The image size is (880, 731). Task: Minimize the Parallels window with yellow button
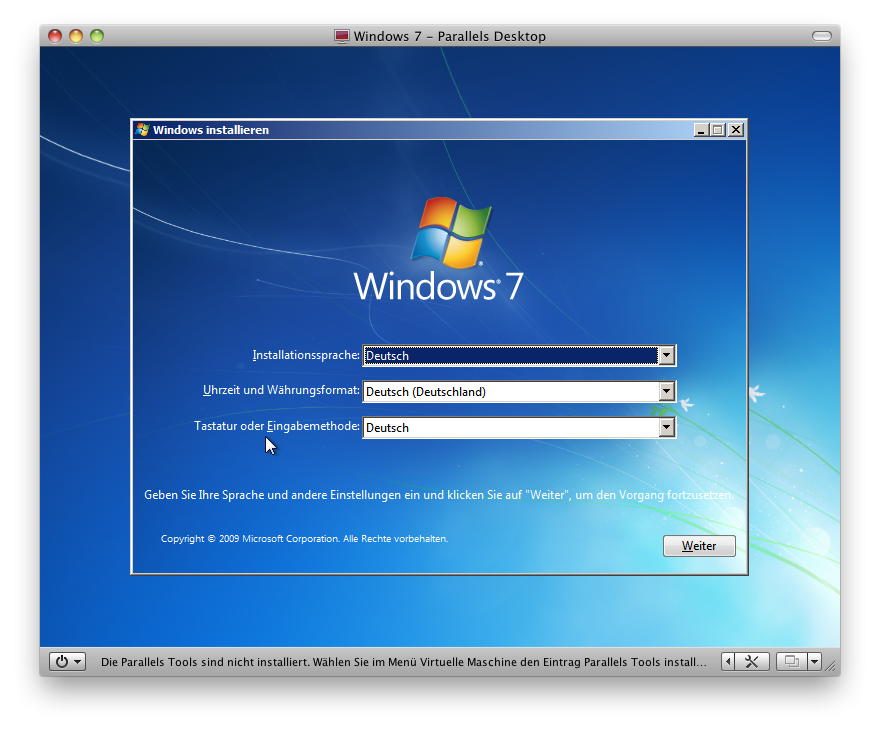point(76,36)
